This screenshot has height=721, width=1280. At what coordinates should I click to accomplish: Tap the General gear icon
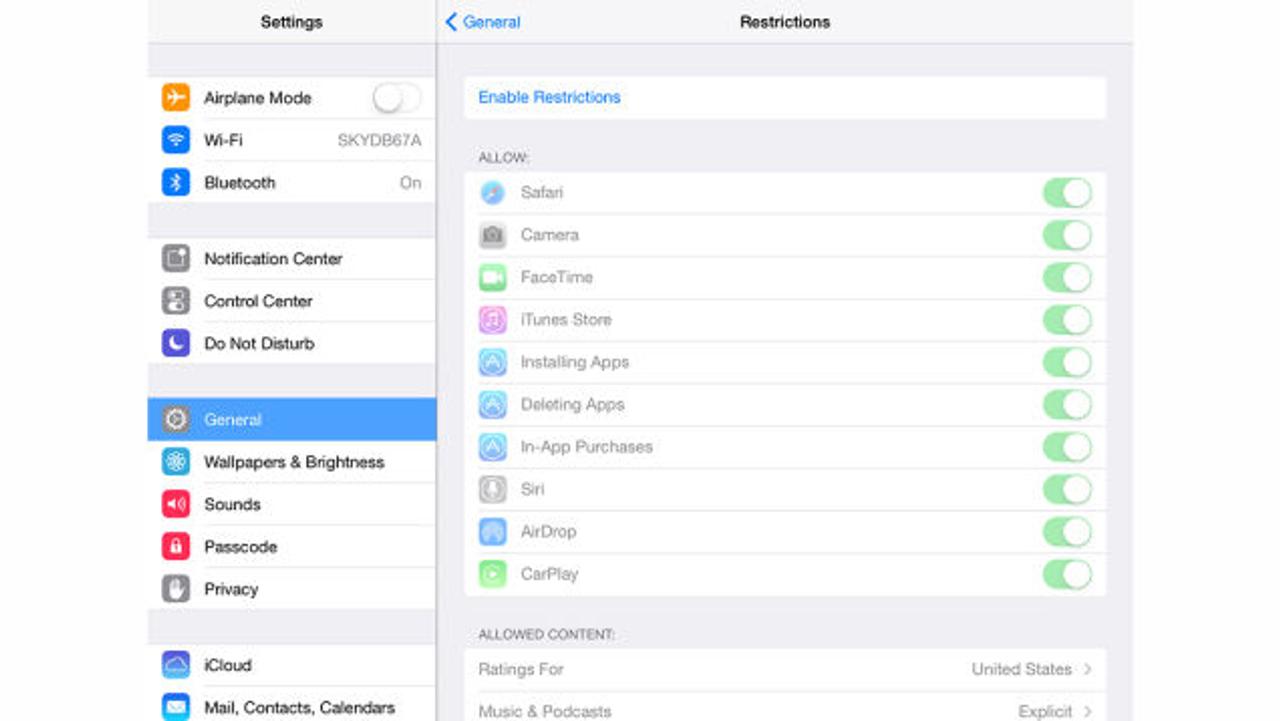pos(176,419)
